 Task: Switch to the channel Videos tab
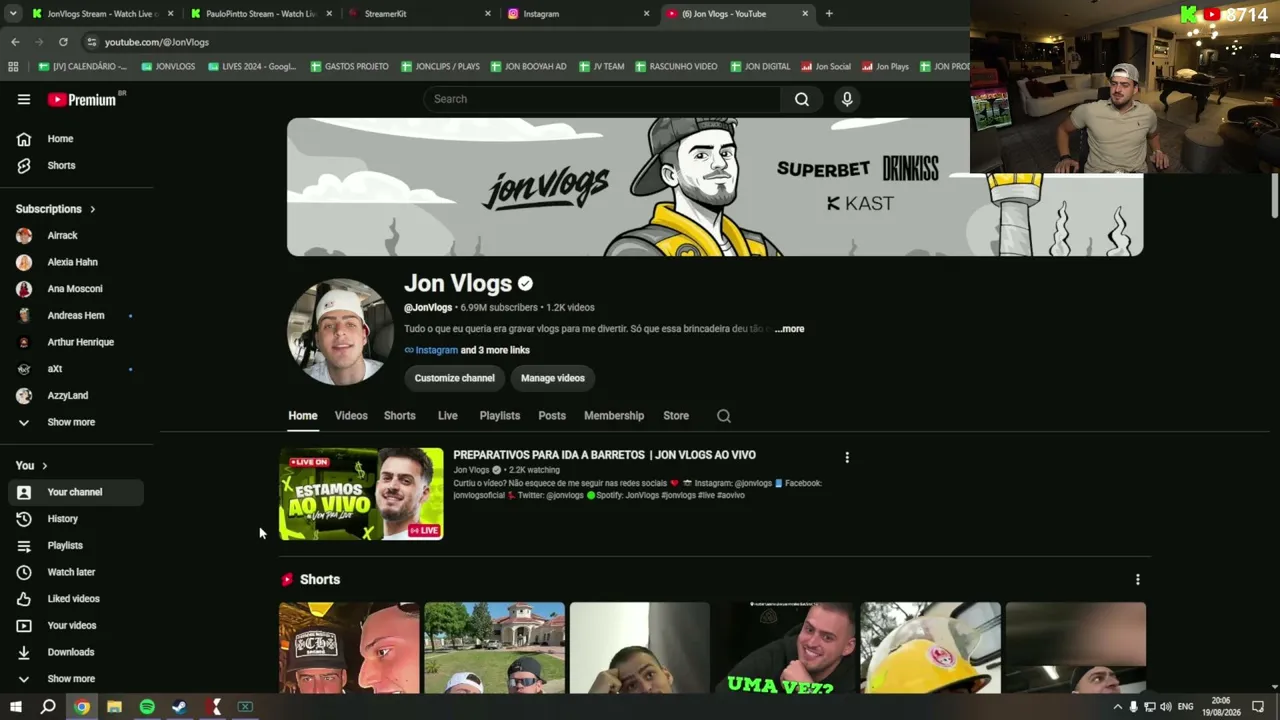351,416
